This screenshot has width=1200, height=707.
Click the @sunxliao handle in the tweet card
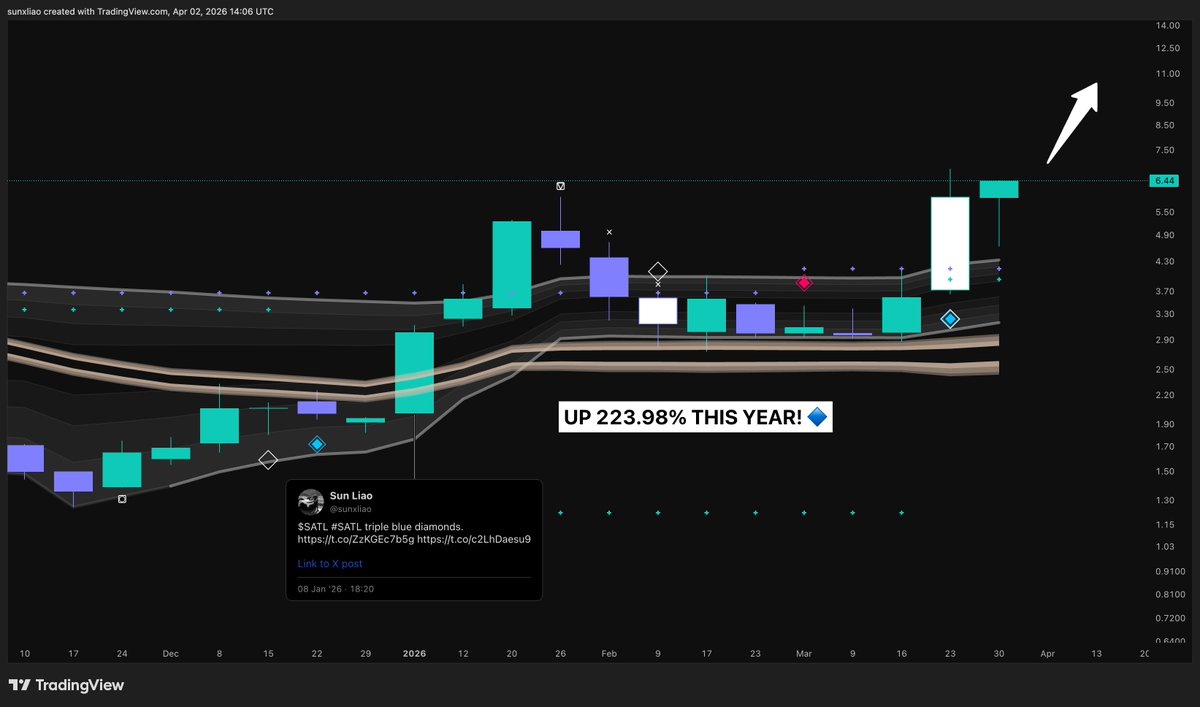pos(351,509)
